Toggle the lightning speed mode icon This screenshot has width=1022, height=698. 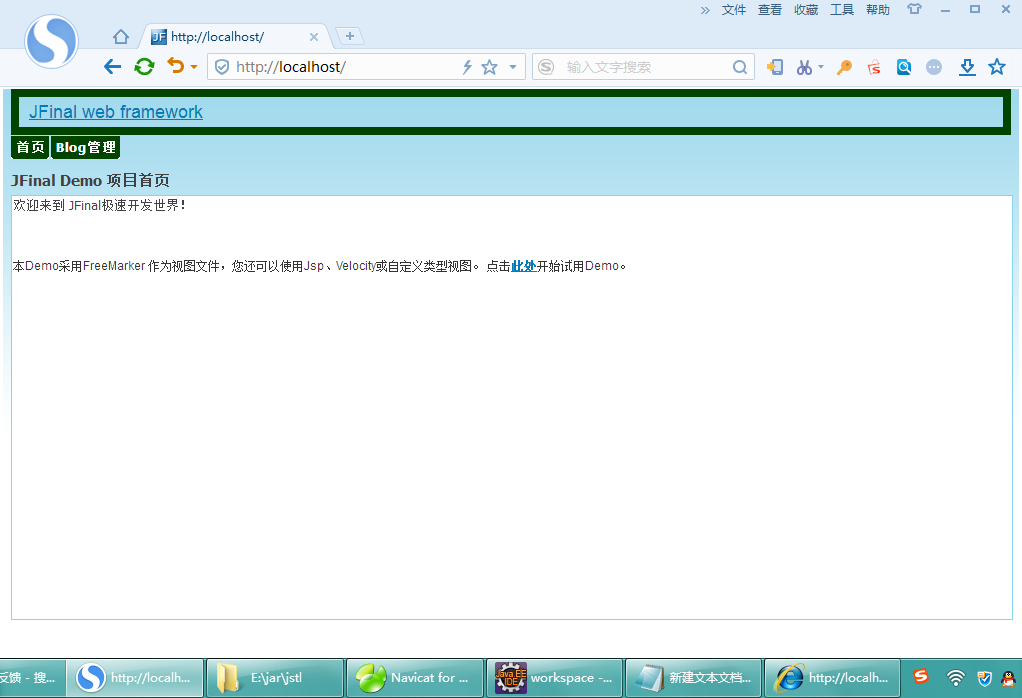[467, 67]
